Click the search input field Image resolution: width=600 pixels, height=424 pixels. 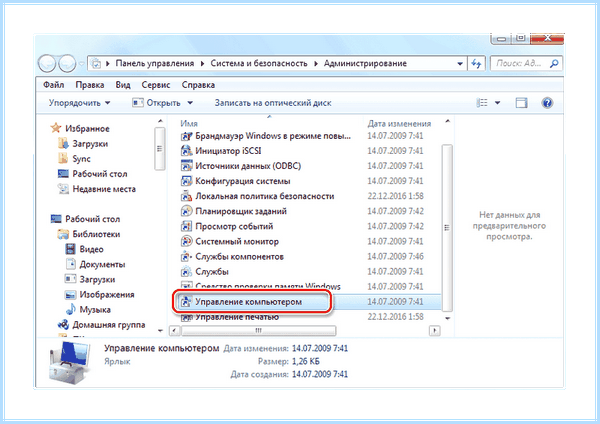pos(519,64)
